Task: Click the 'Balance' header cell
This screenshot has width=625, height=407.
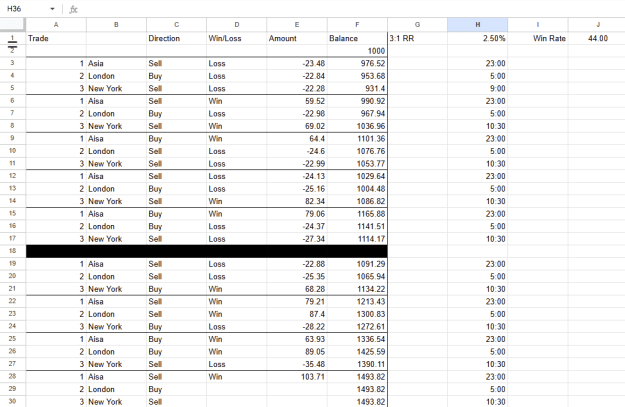Action: click(357, 38)
